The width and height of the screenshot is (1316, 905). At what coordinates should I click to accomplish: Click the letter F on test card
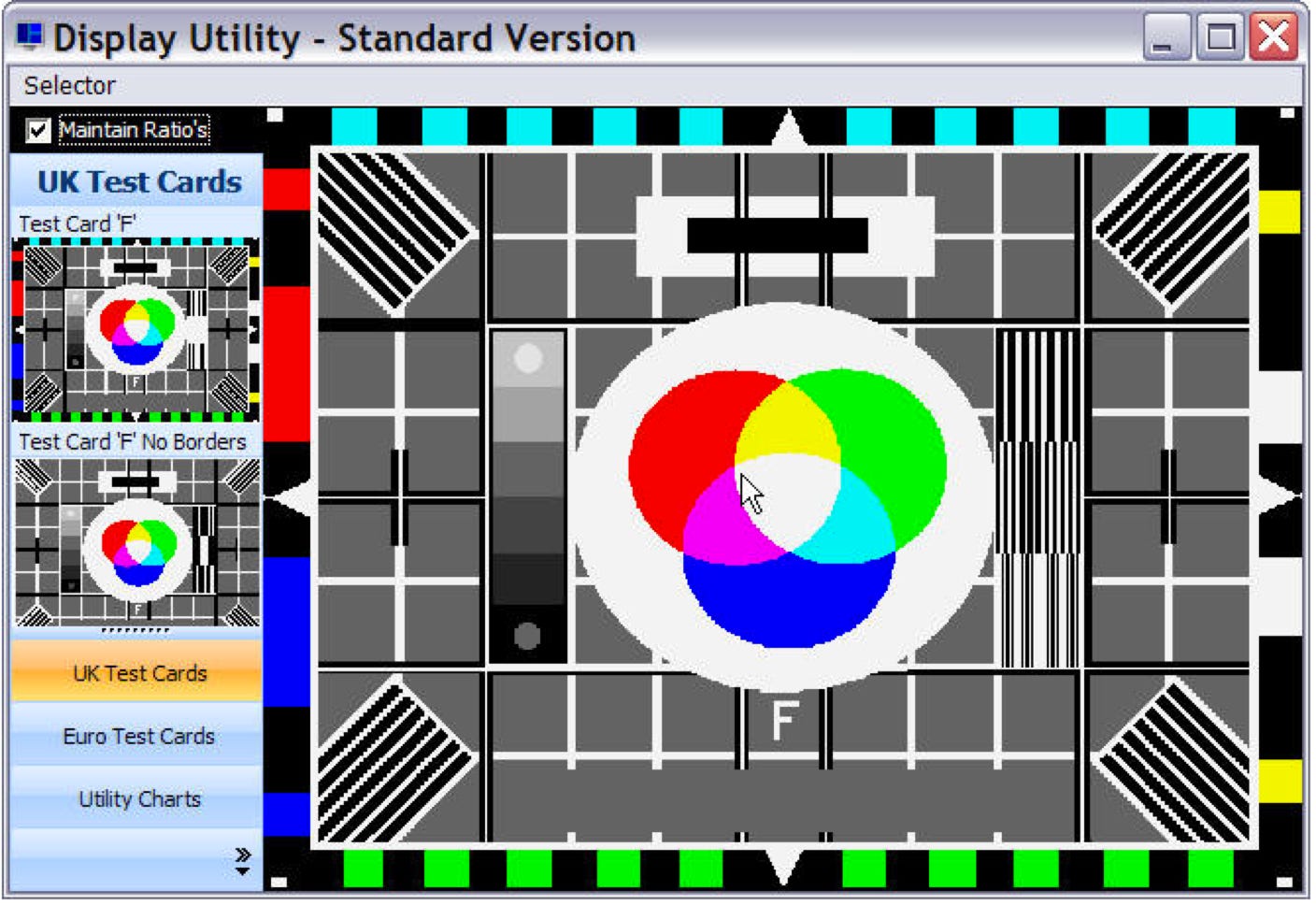783,720
